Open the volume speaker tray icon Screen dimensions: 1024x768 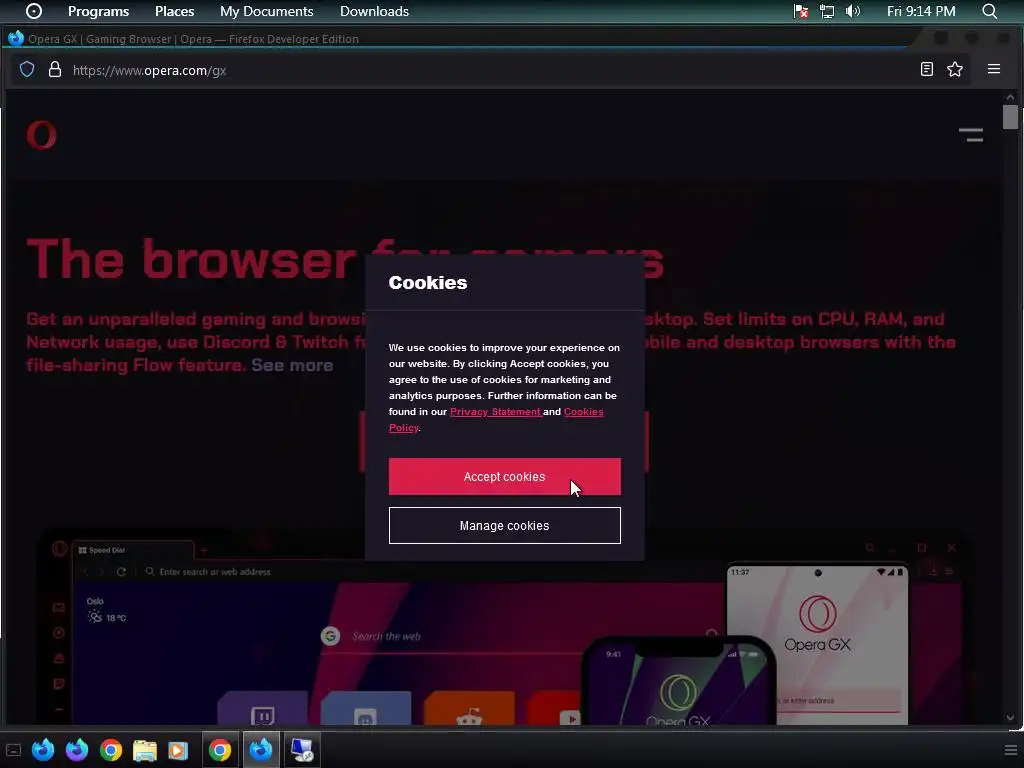(x=853, y=11)
